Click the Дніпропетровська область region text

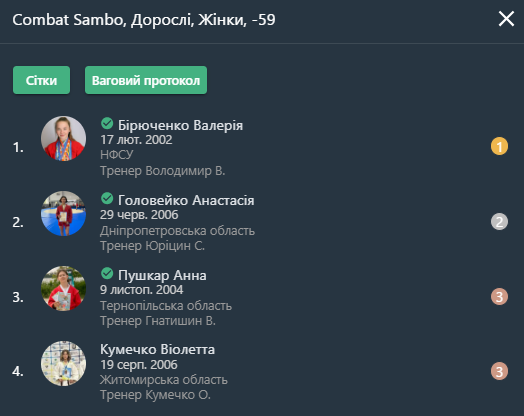coord(177,231)
